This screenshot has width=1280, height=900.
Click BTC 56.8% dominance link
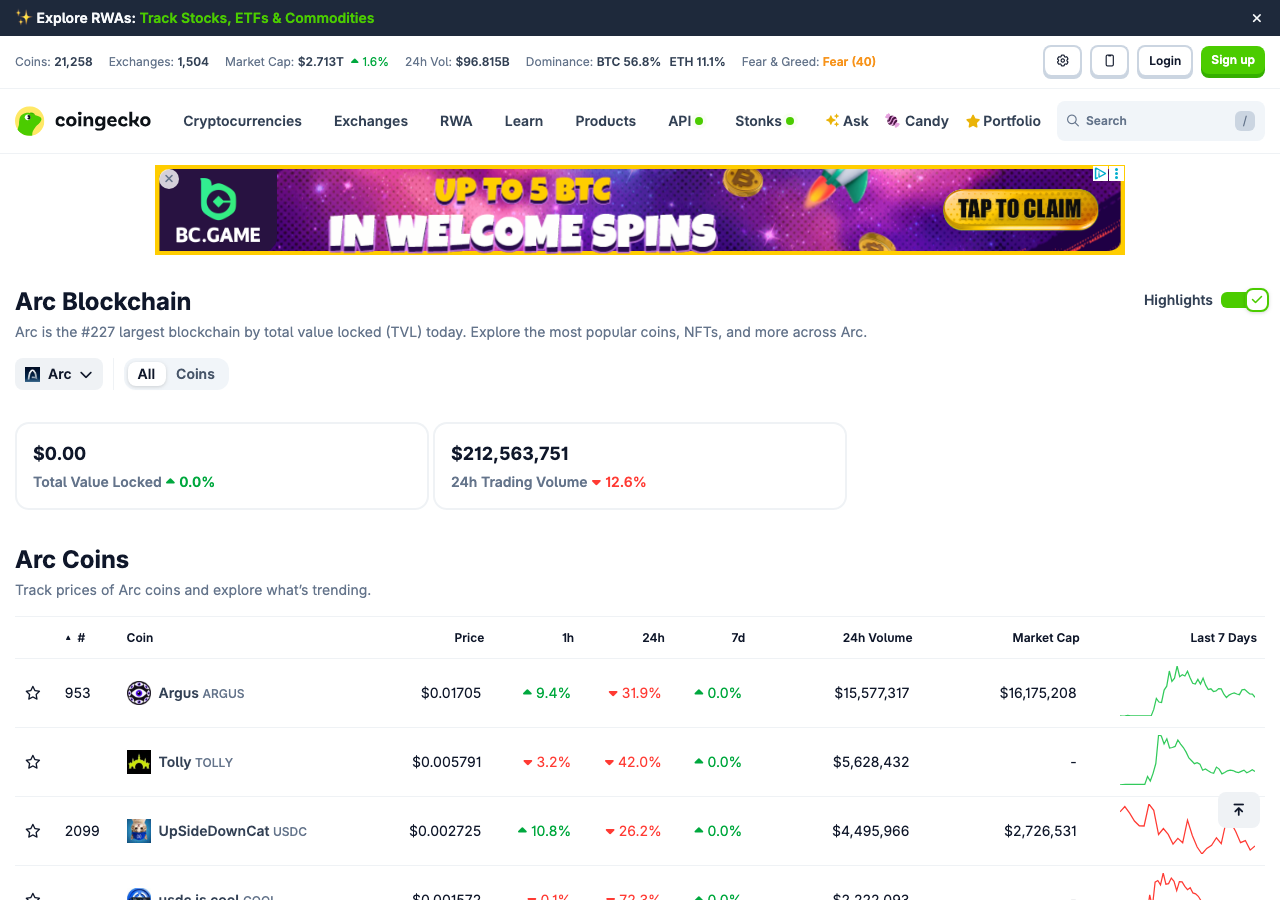click(x=629, y=62)
